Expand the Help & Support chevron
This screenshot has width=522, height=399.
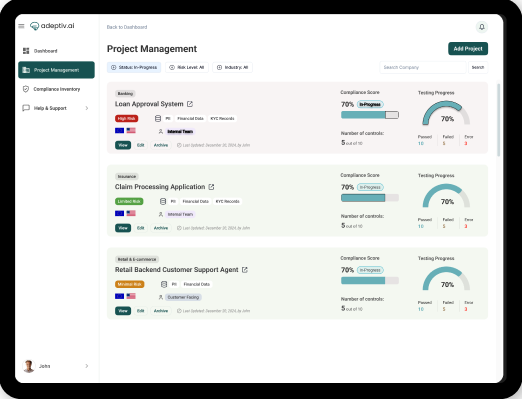click(x=87, y=108)
